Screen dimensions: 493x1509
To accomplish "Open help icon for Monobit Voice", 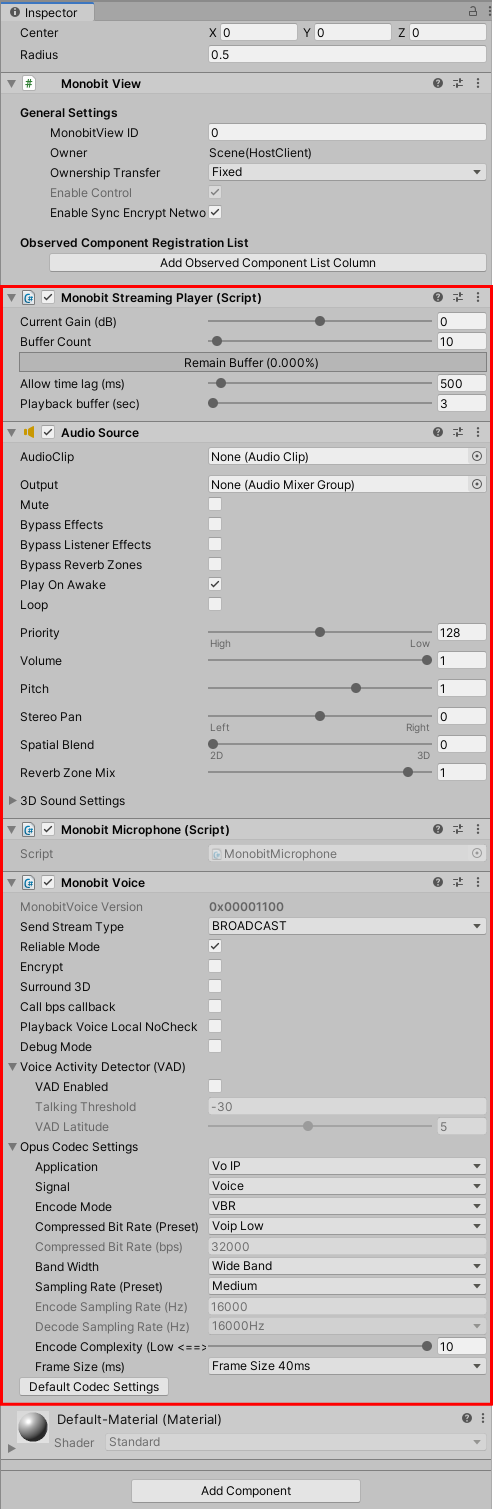I will (438, 883).
